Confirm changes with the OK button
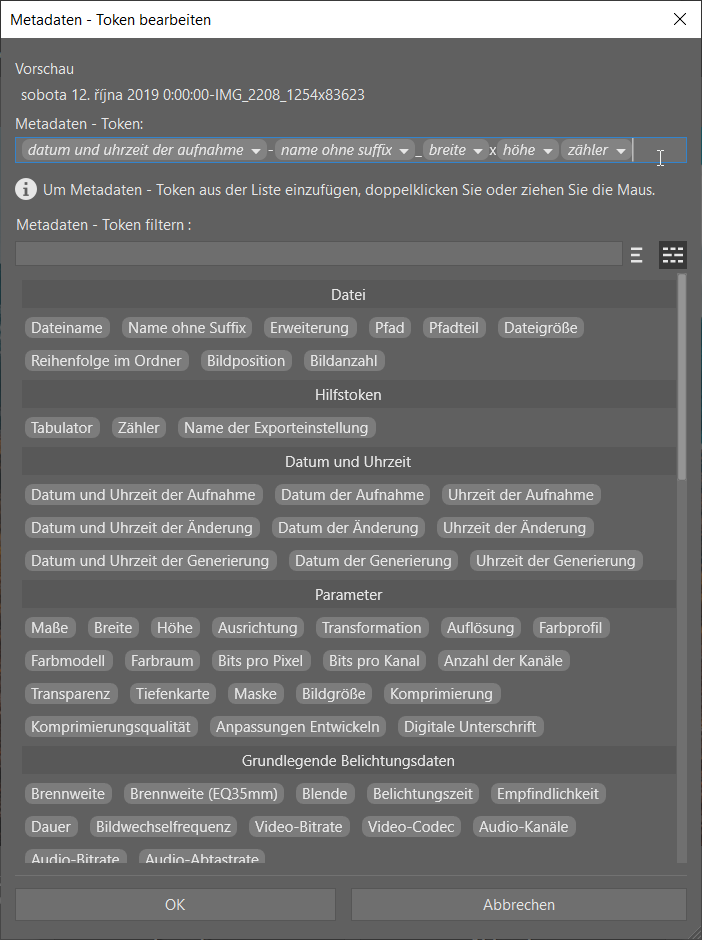Screen dimensions: 702x940 175,904
